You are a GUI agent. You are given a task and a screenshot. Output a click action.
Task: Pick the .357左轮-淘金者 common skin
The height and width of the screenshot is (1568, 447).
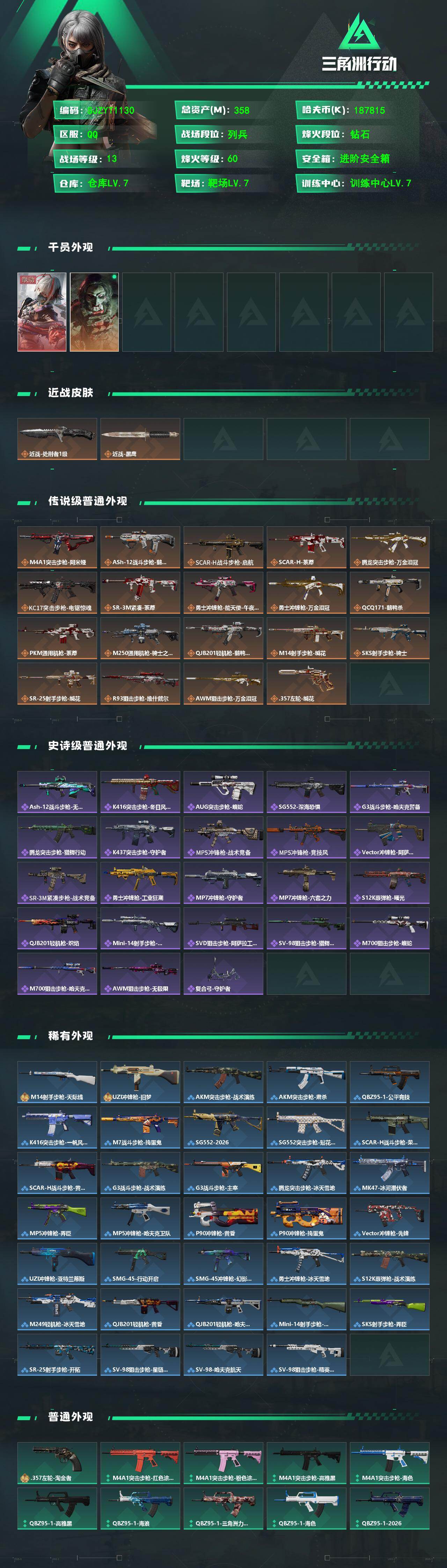pos(57,1463)
